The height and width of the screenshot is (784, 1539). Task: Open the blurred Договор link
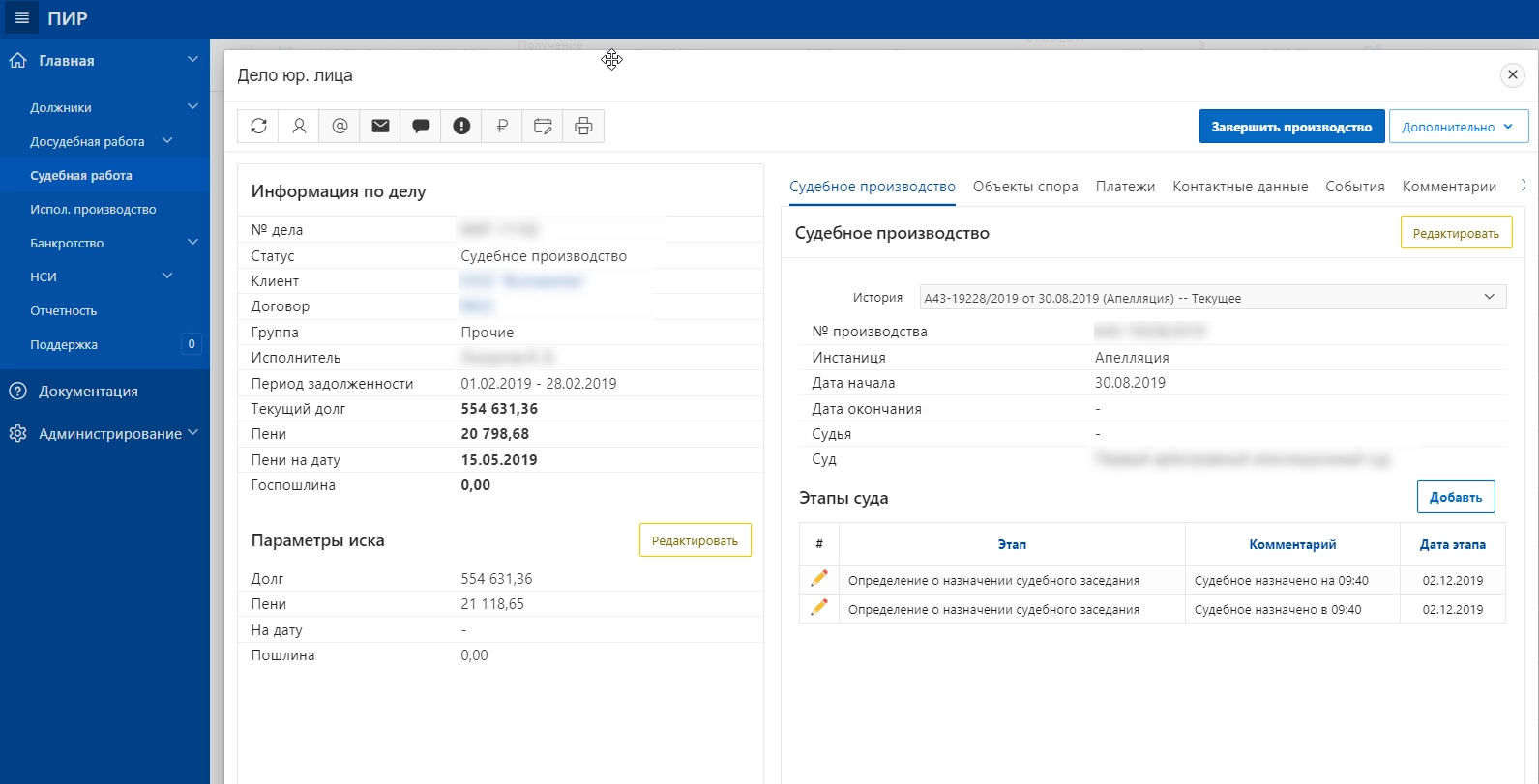click(x=476, y=306)
